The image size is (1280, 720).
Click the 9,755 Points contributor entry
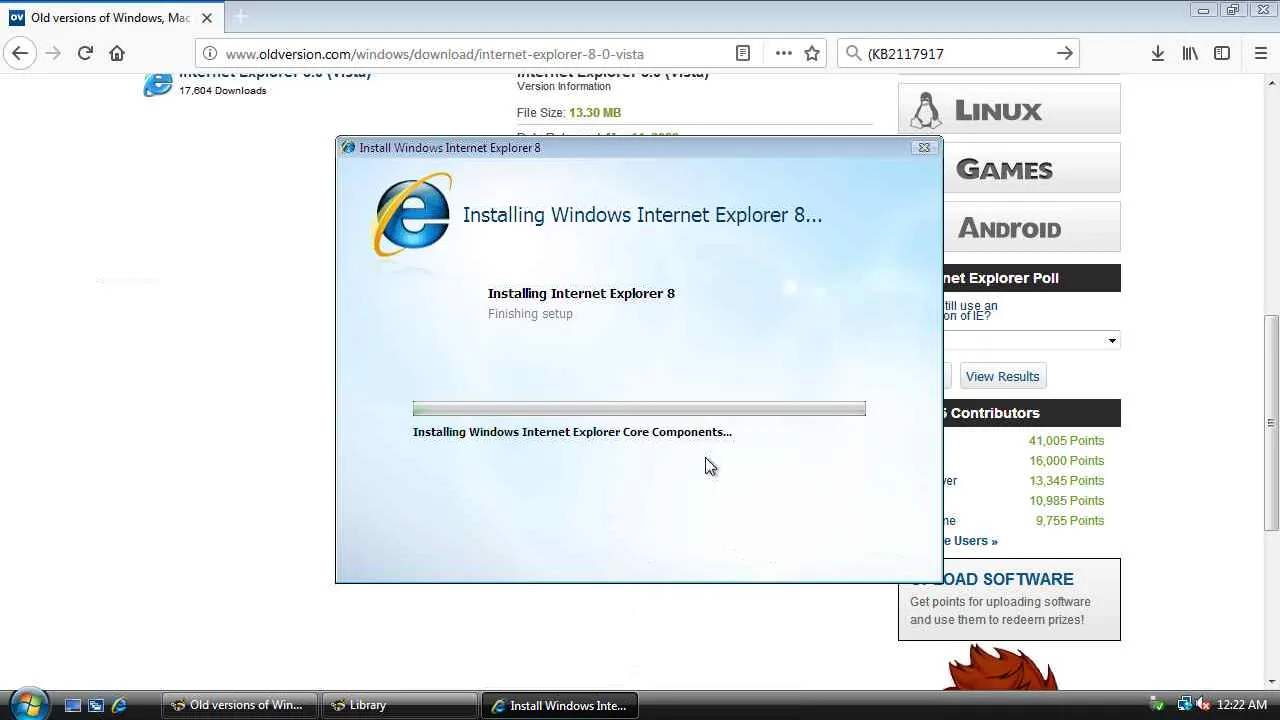[1069, 521]
